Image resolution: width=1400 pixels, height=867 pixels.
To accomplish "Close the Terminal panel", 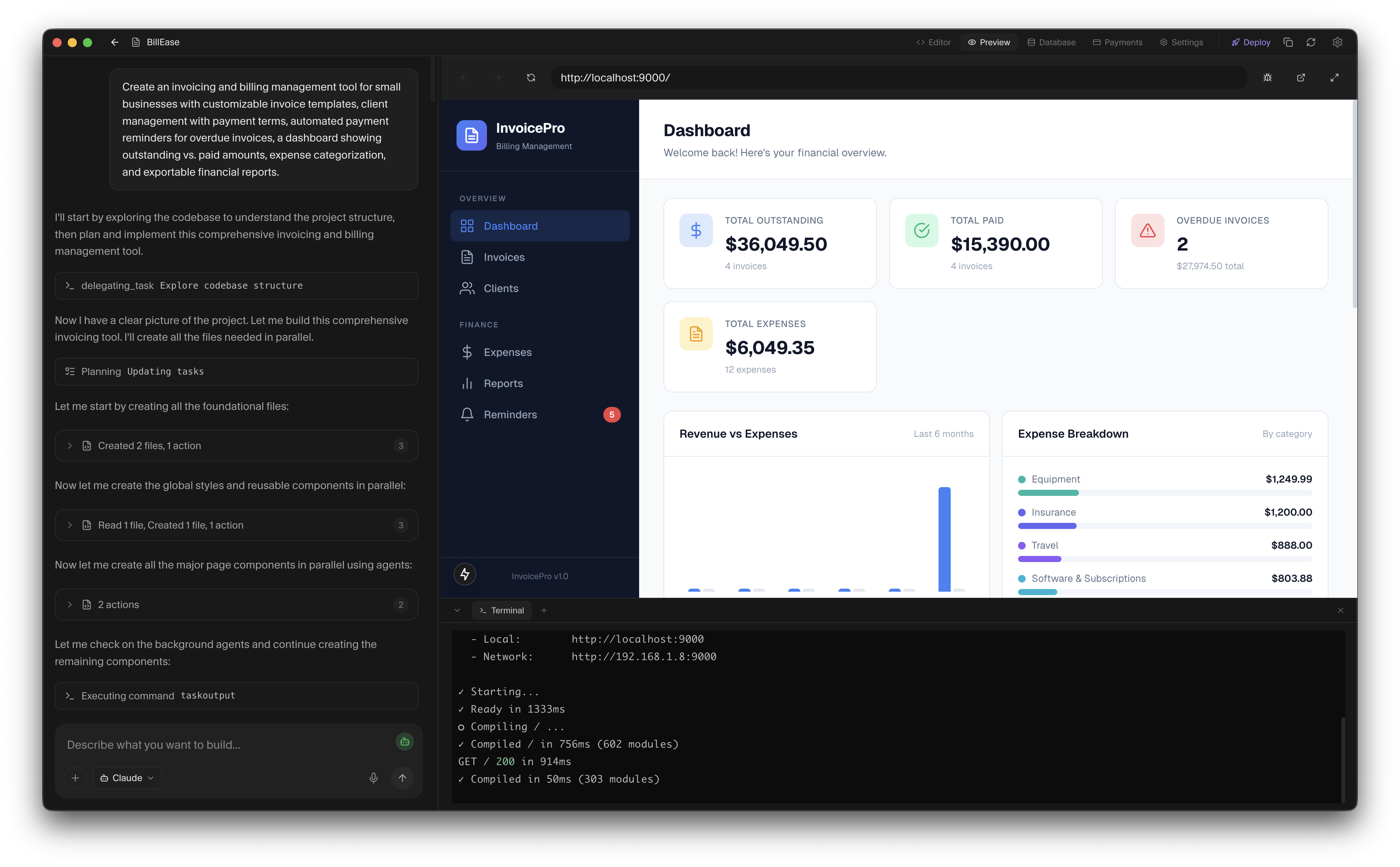I will coord(1340,610).
